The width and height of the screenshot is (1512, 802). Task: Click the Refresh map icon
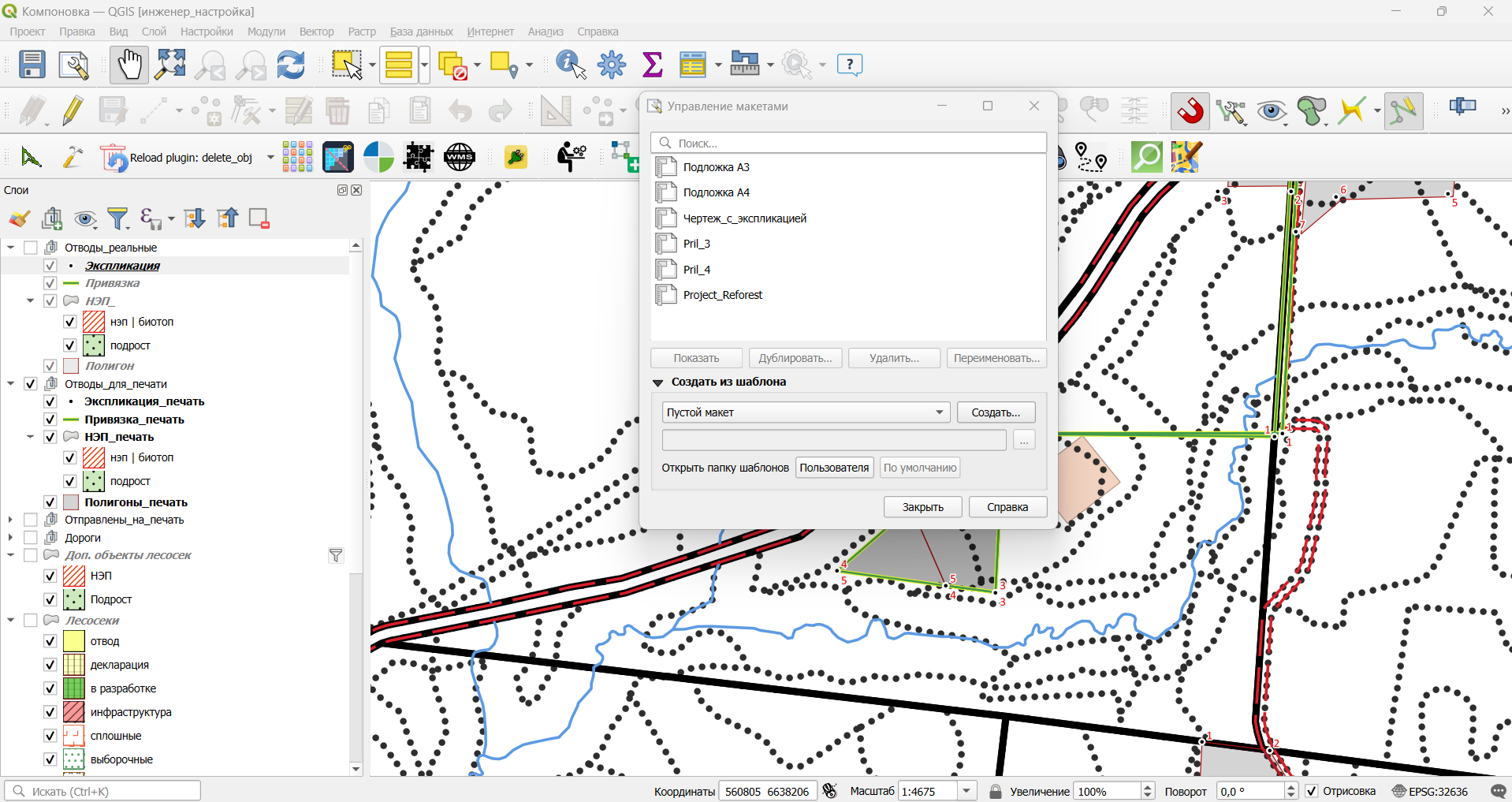click(291, 65)
